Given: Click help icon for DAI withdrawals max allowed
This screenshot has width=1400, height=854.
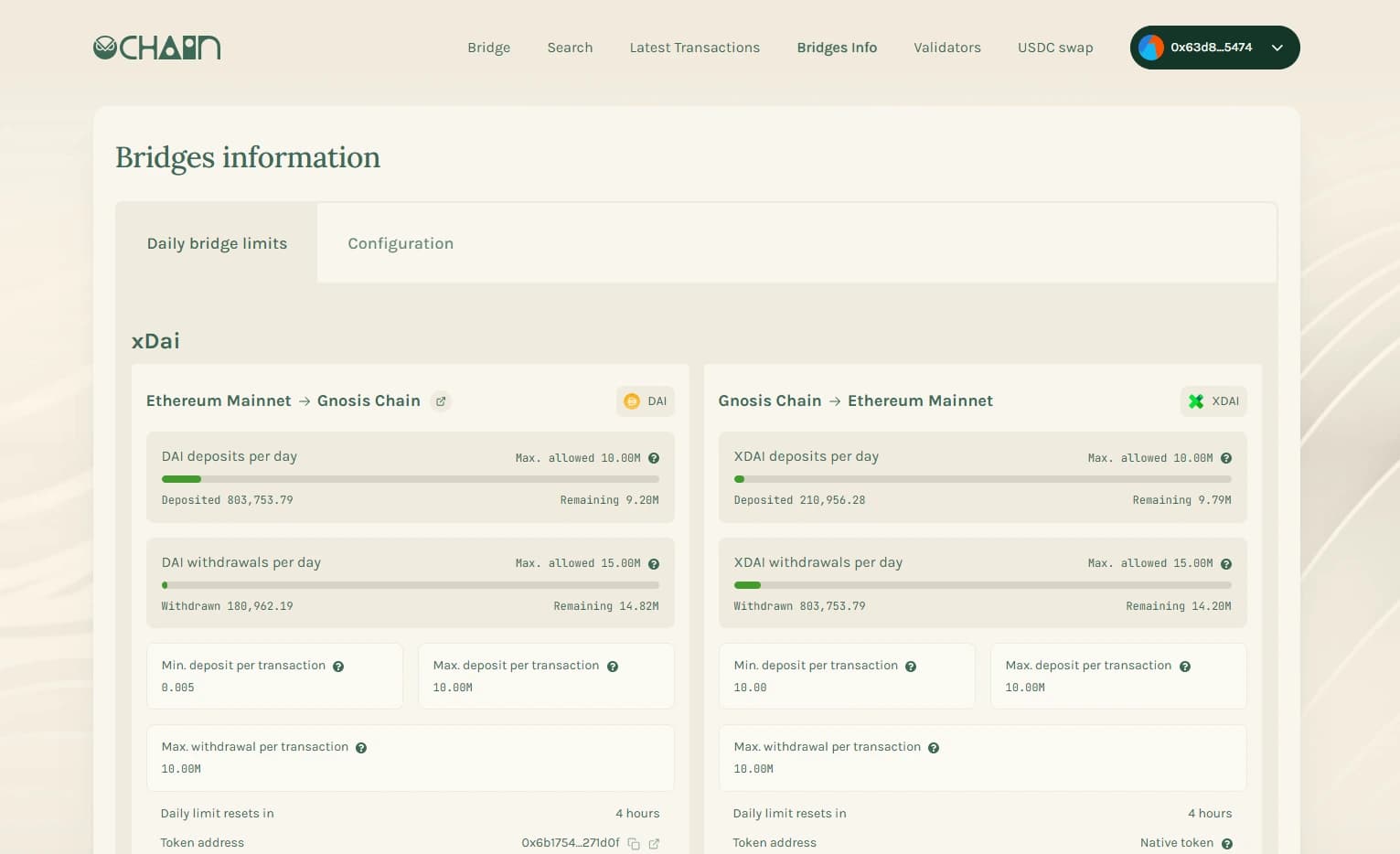Looking at the screenshot, I should click(x=654, y=564).
